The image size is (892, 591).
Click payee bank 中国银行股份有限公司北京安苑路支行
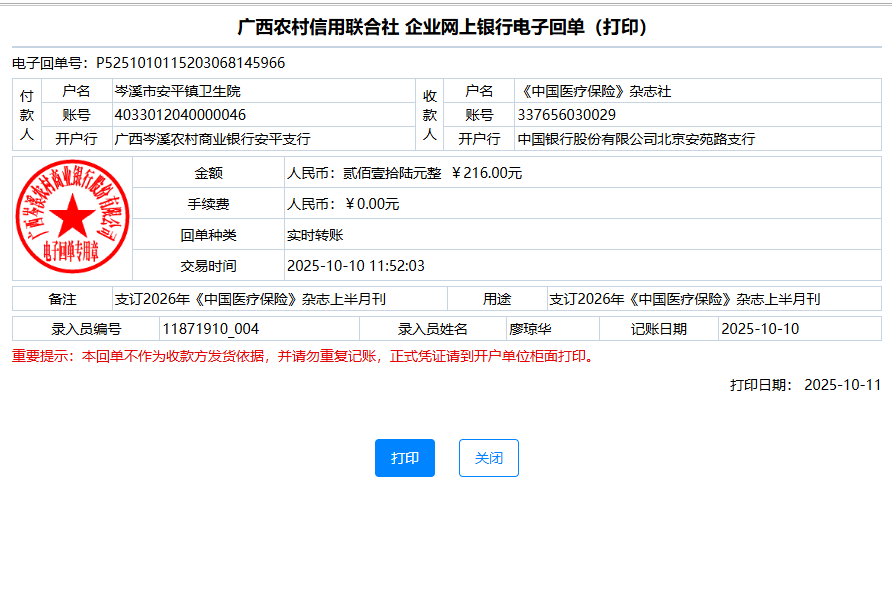pos(636,139)
